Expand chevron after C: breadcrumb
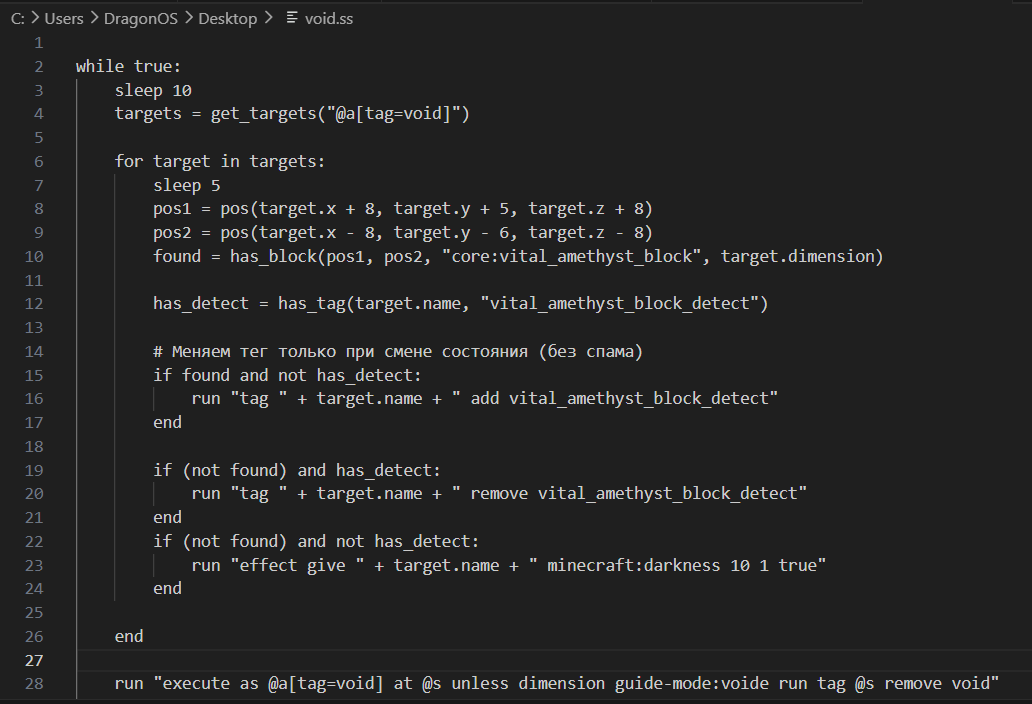Screen dimensions: 1032x704 (35, 18)
